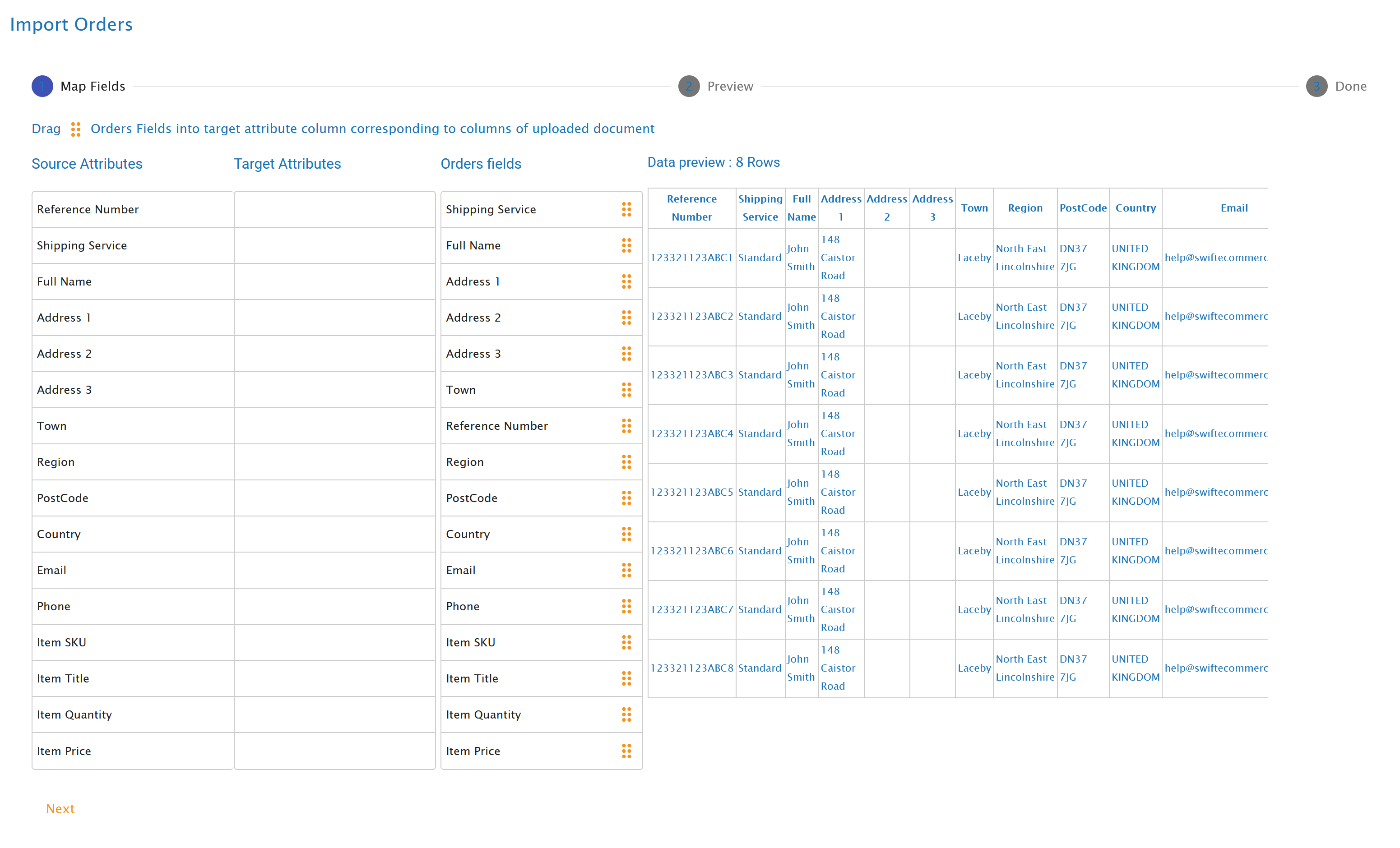Select reference 123321123ABC1 in data preview
This screenshot has height=848, width=1400.
[691, 258]
